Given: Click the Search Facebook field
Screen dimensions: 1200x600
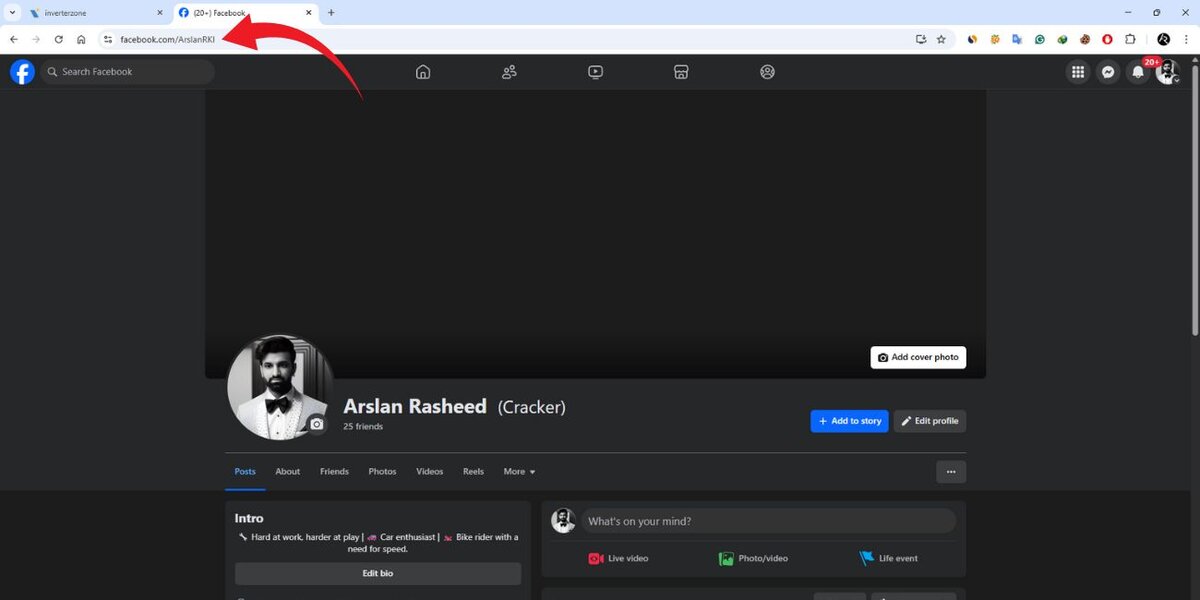Looking at the screenshot, I should tap(127, 72).
